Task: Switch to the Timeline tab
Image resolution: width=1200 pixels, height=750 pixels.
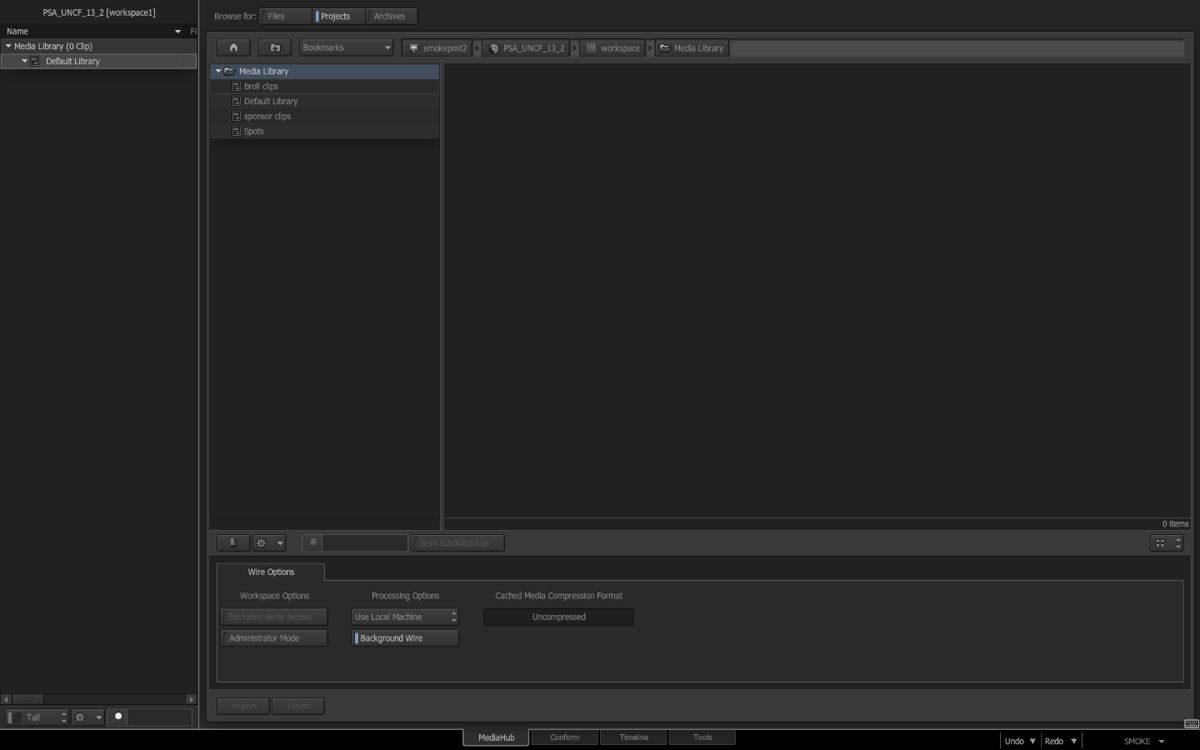Action: (x=633, y=738)
